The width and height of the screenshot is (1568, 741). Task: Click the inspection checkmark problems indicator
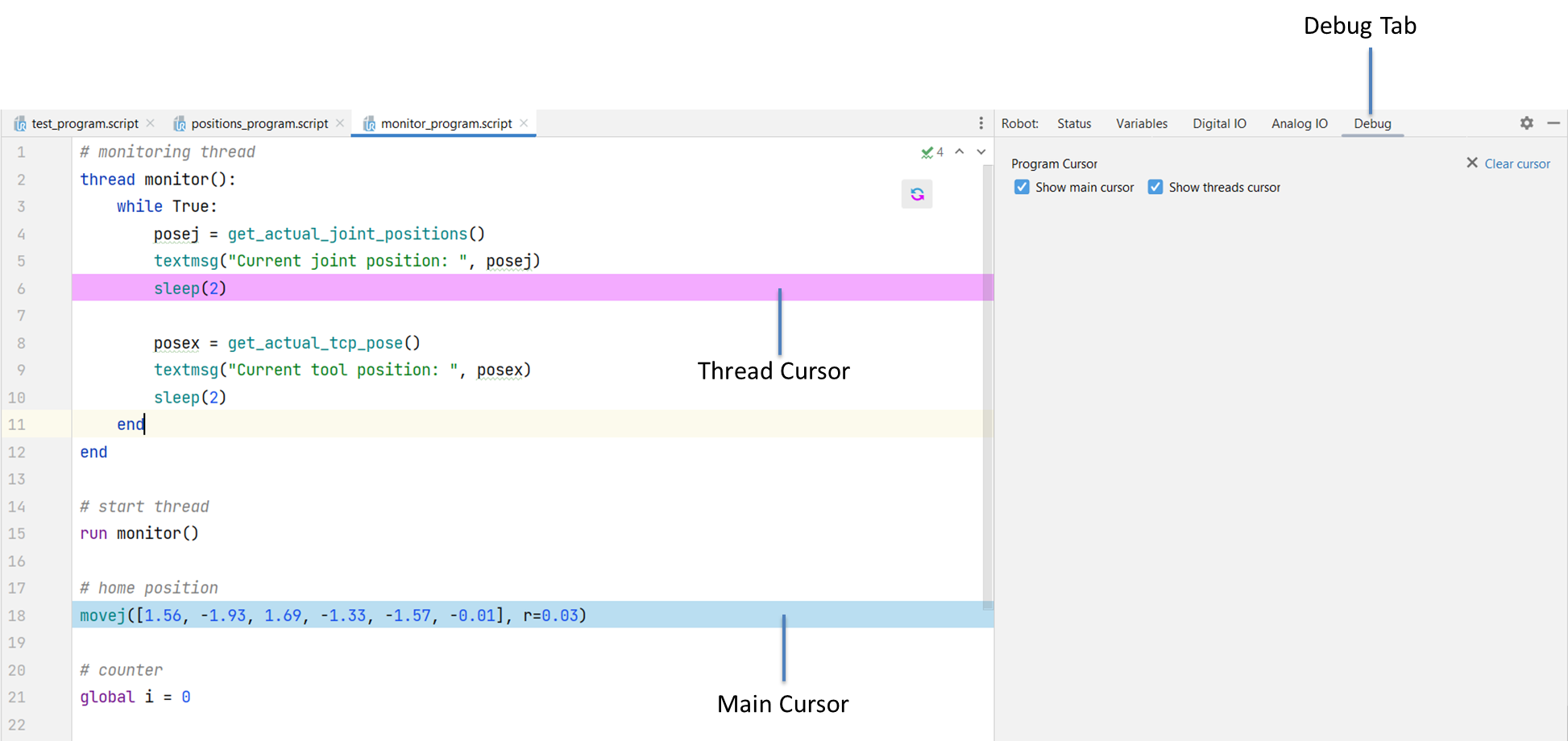click(x=932, y=152)
